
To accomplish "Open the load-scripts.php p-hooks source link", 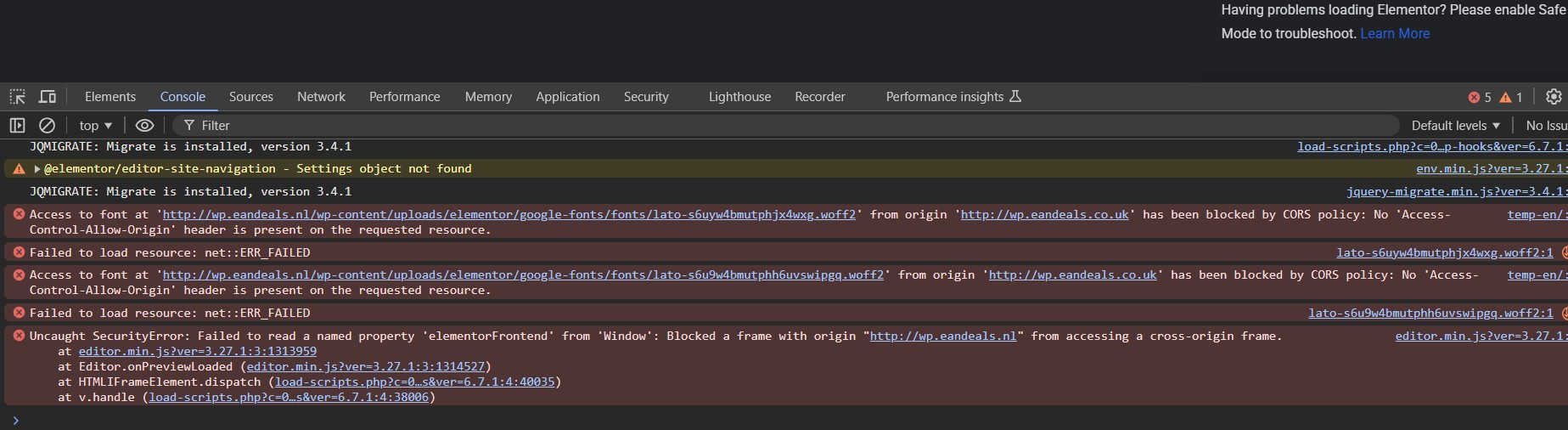I will coord(1431,147).
